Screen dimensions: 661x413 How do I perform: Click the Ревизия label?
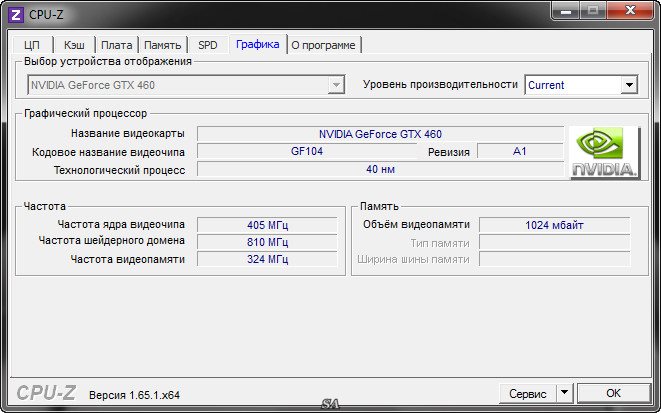click(449, 153)
